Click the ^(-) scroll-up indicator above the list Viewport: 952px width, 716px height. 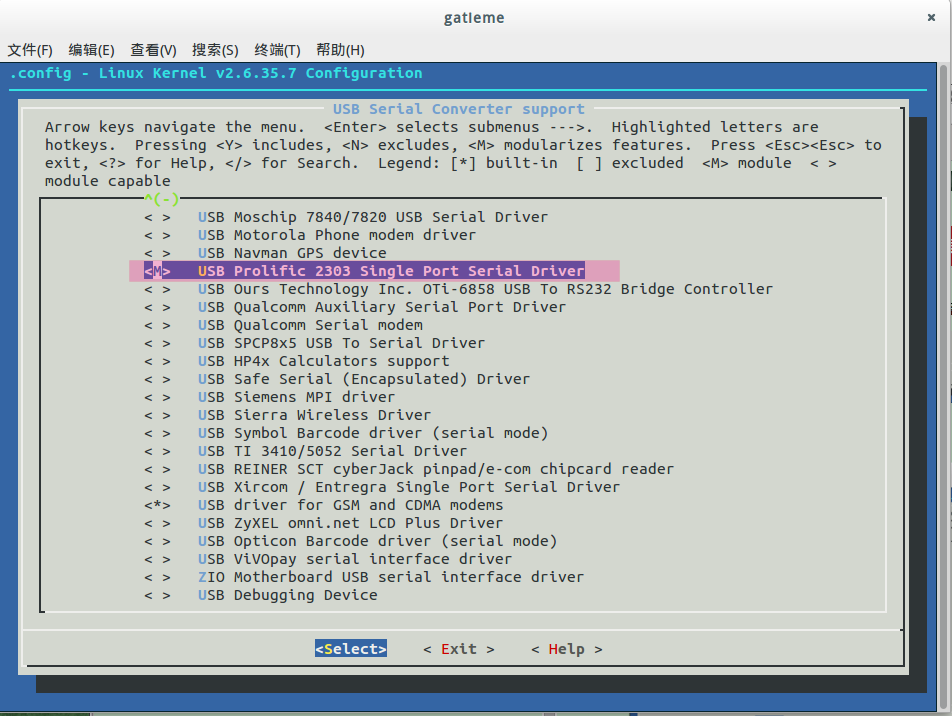[x=160, y=198]
